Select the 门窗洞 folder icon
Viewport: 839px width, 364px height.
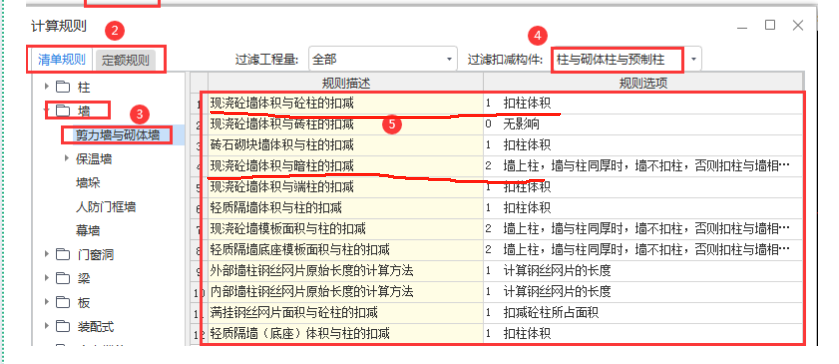point(63,254)
